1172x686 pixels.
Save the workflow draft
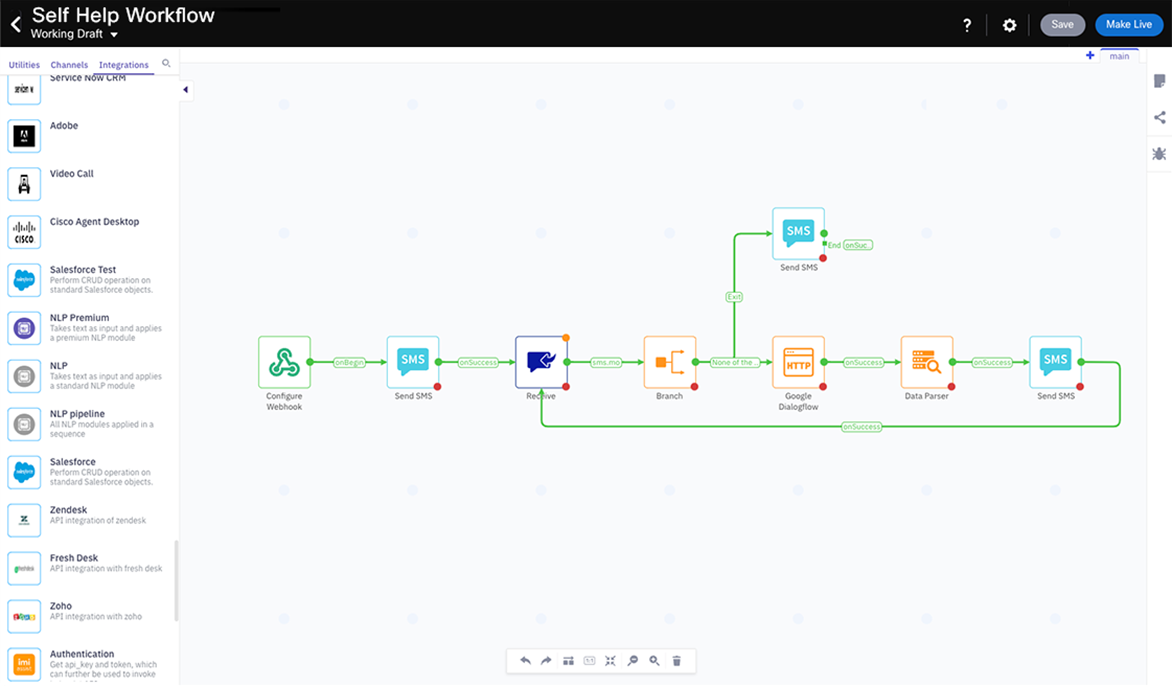tap(1062, 24)
